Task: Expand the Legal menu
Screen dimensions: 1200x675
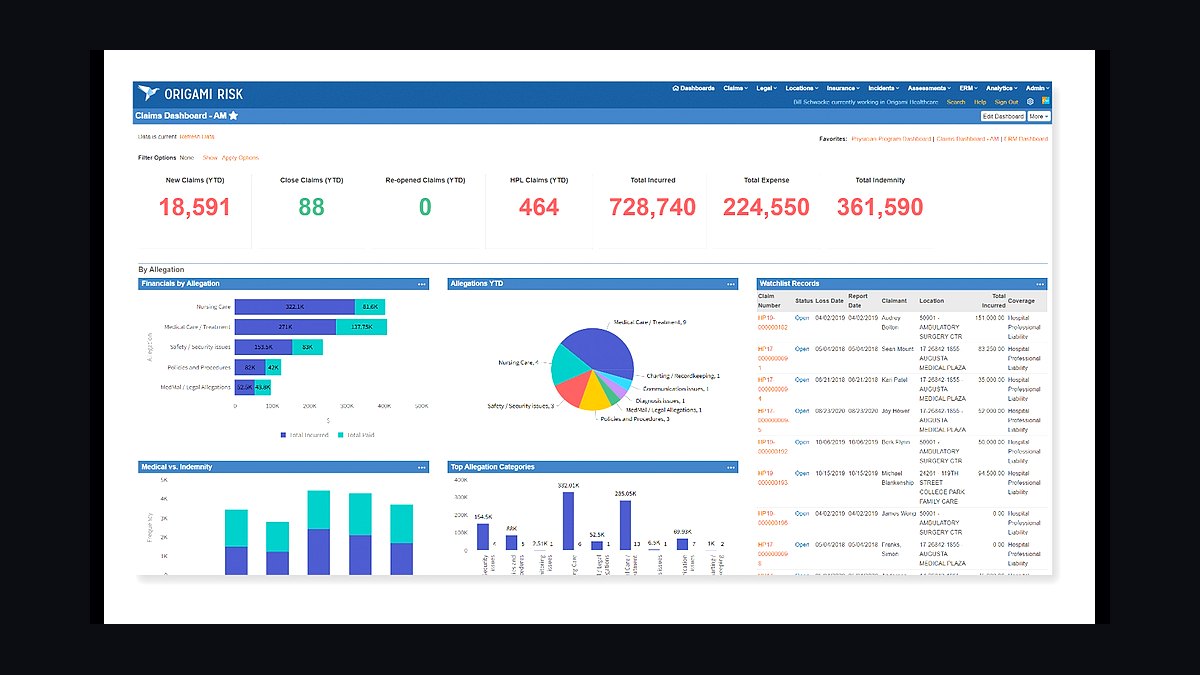Action: coord(766,88)
